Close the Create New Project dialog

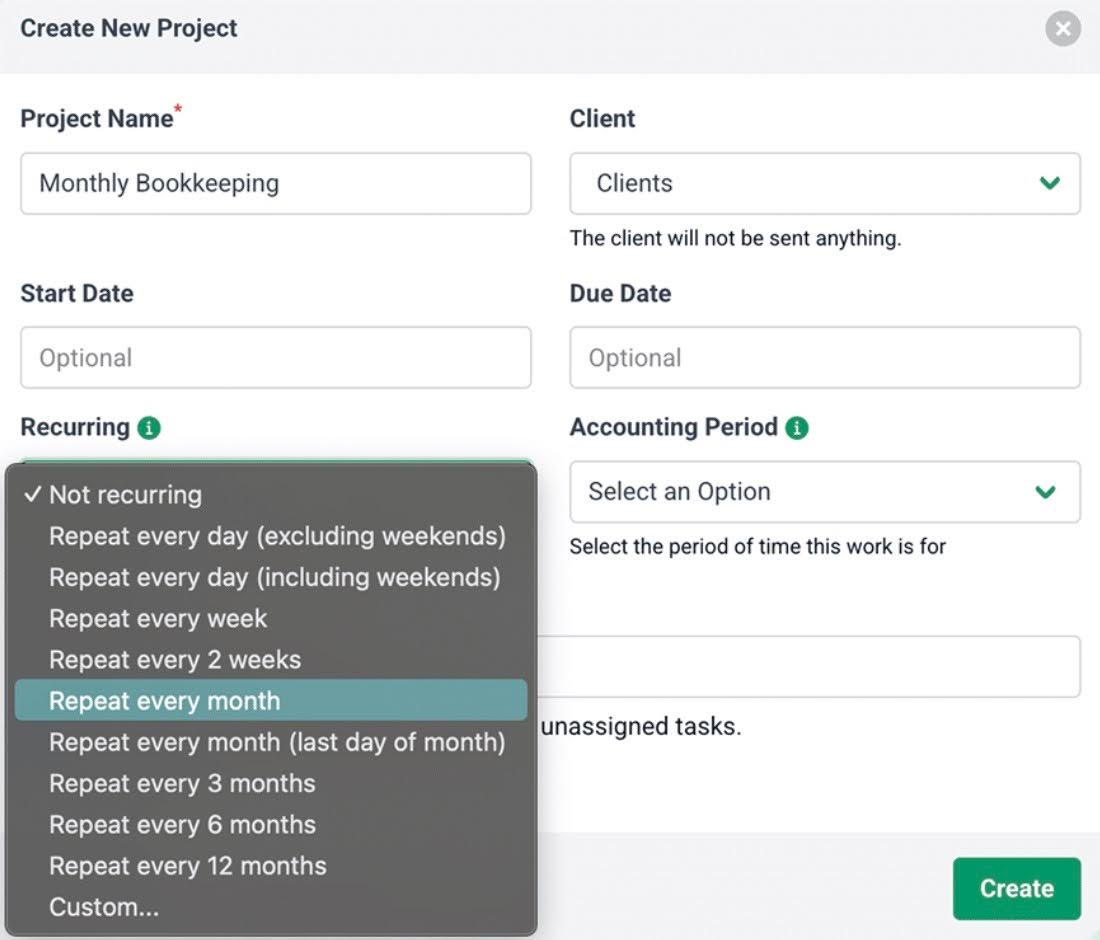coord(1062,28)
